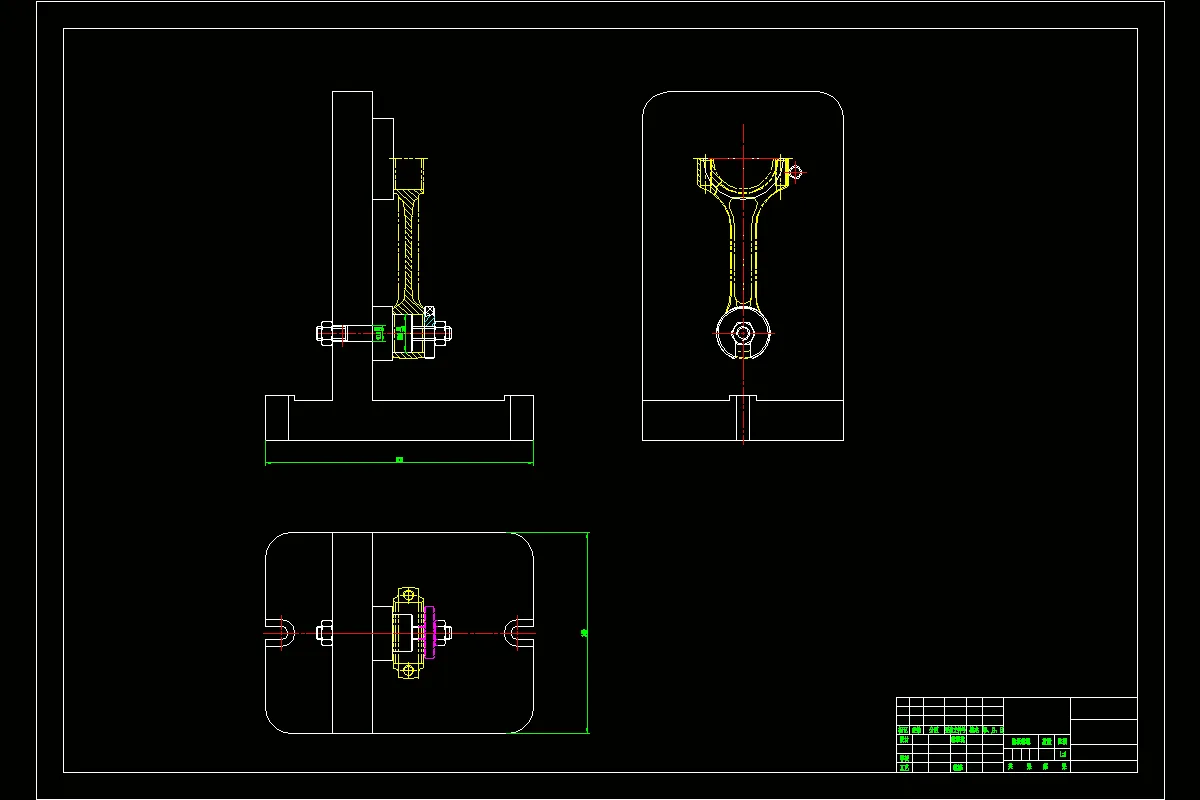Viewport: 1200px width, 800px height.
Task: Select the base keyway slot in front view
Action: tap(743, 418)
